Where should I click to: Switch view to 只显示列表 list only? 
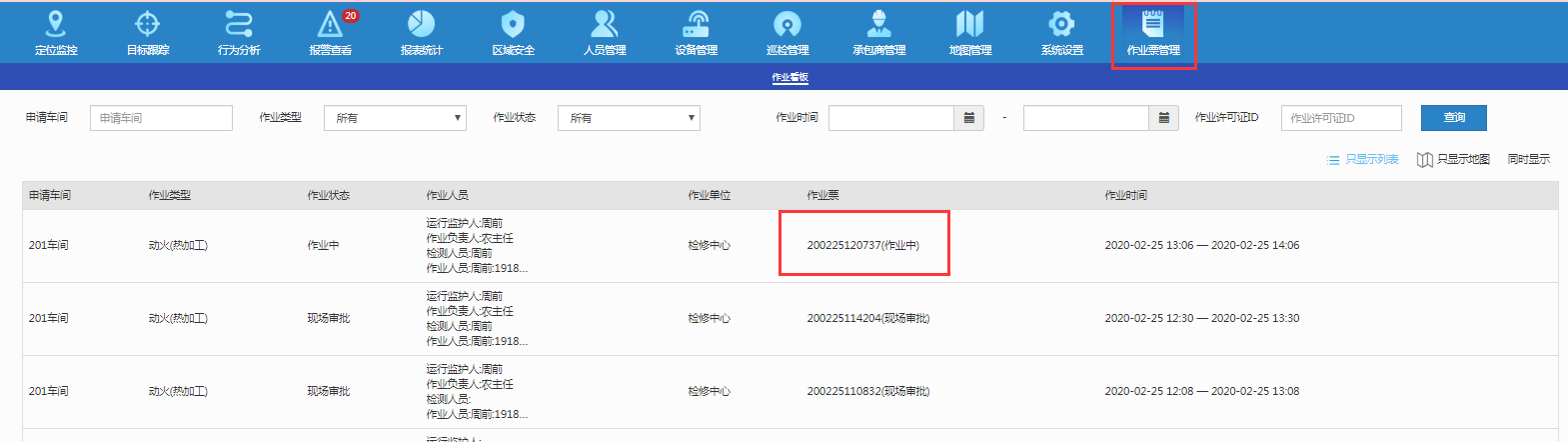1362,160
